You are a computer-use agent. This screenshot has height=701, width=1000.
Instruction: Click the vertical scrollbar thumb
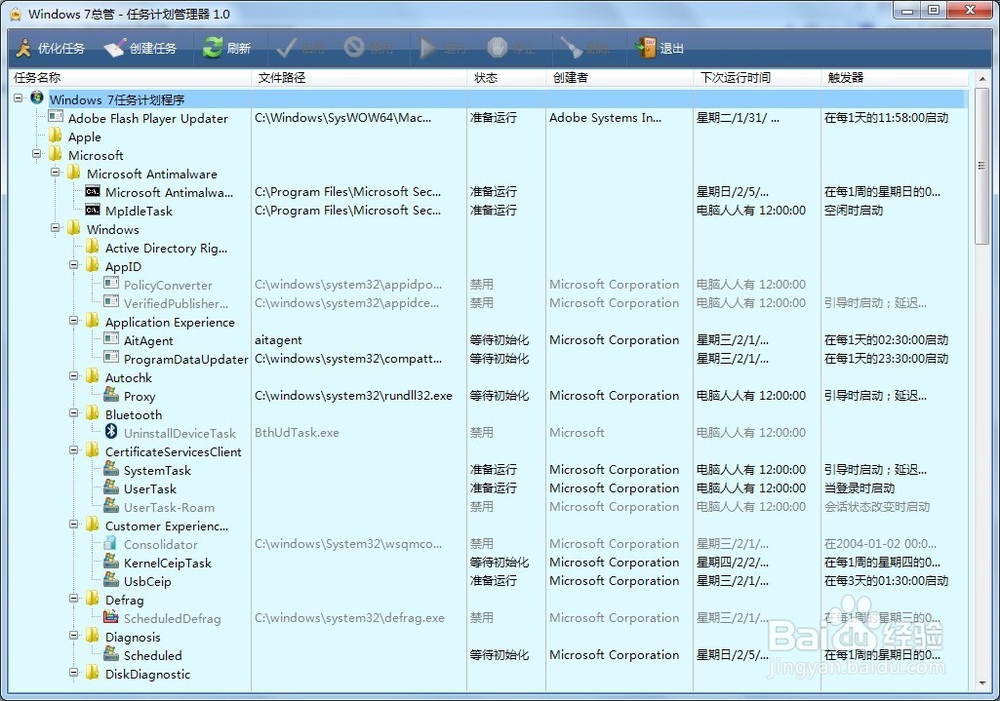tap(982, 166)
